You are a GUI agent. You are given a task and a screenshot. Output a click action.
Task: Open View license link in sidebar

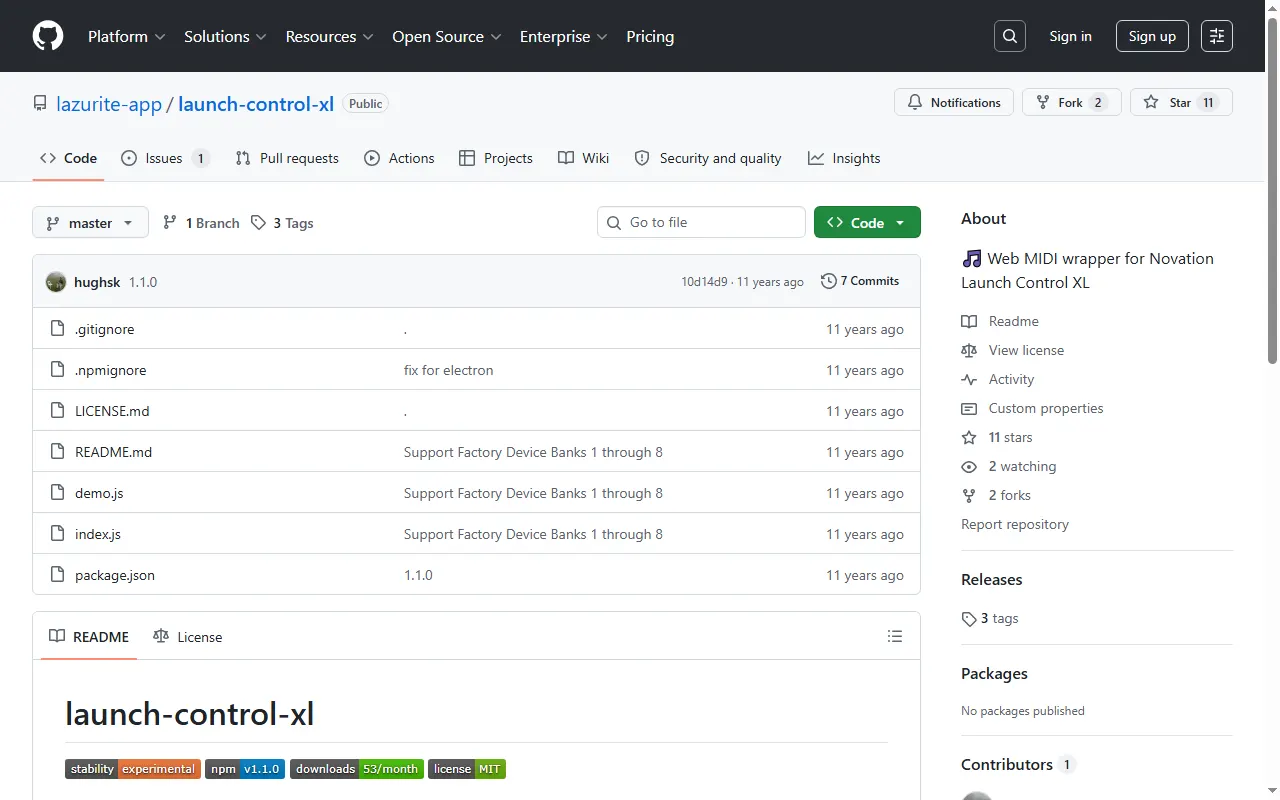(1013, 350)
